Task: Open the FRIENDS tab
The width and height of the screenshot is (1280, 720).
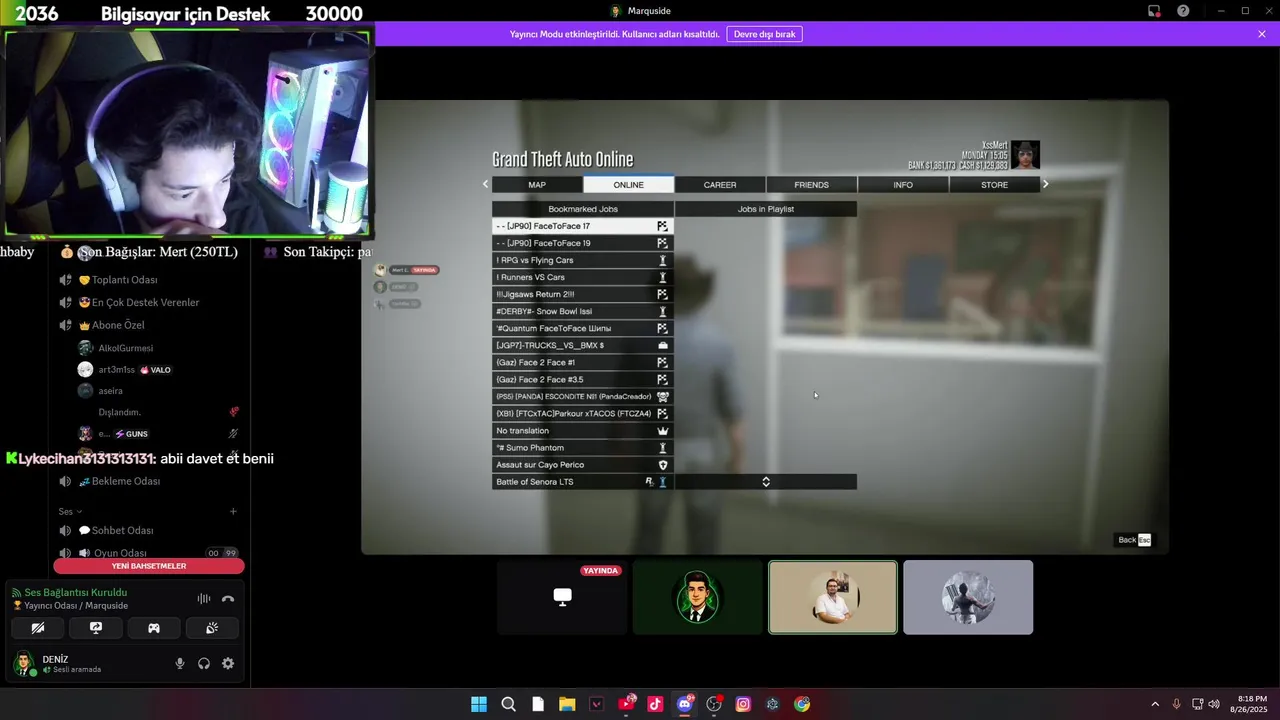Action: click(x=812, y=185)
